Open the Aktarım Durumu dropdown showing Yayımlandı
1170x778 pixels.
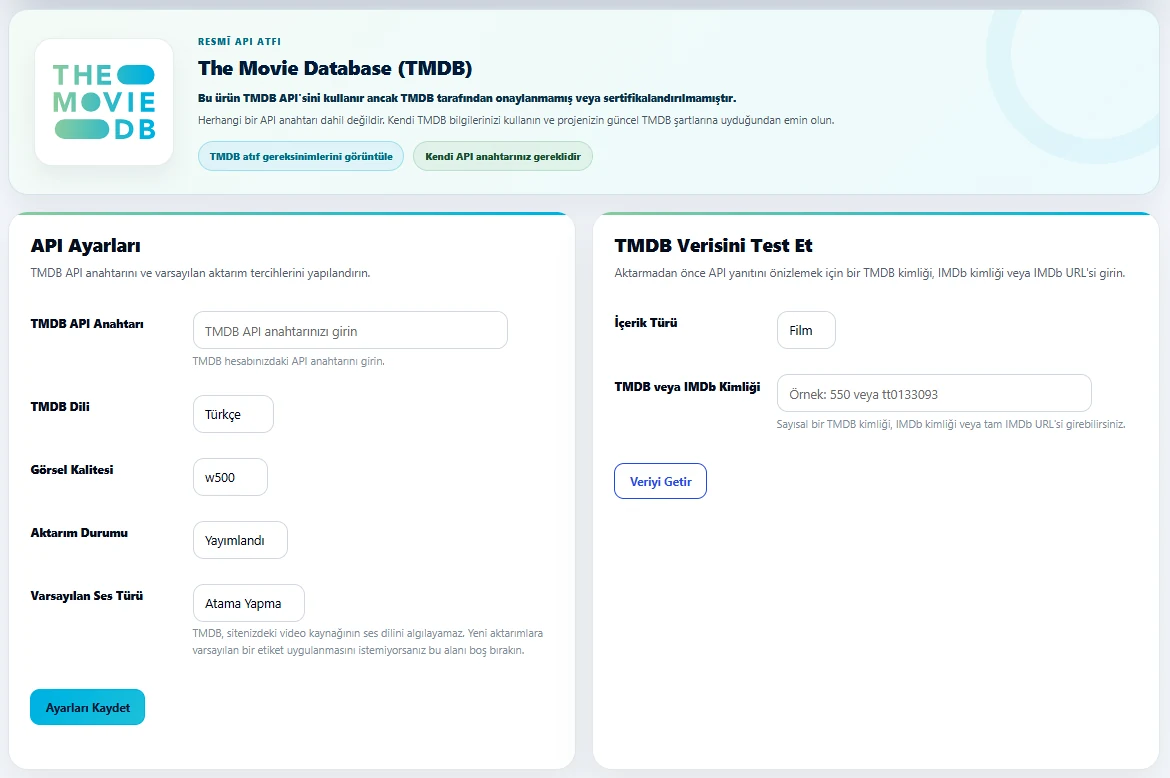tap(240, 540)
